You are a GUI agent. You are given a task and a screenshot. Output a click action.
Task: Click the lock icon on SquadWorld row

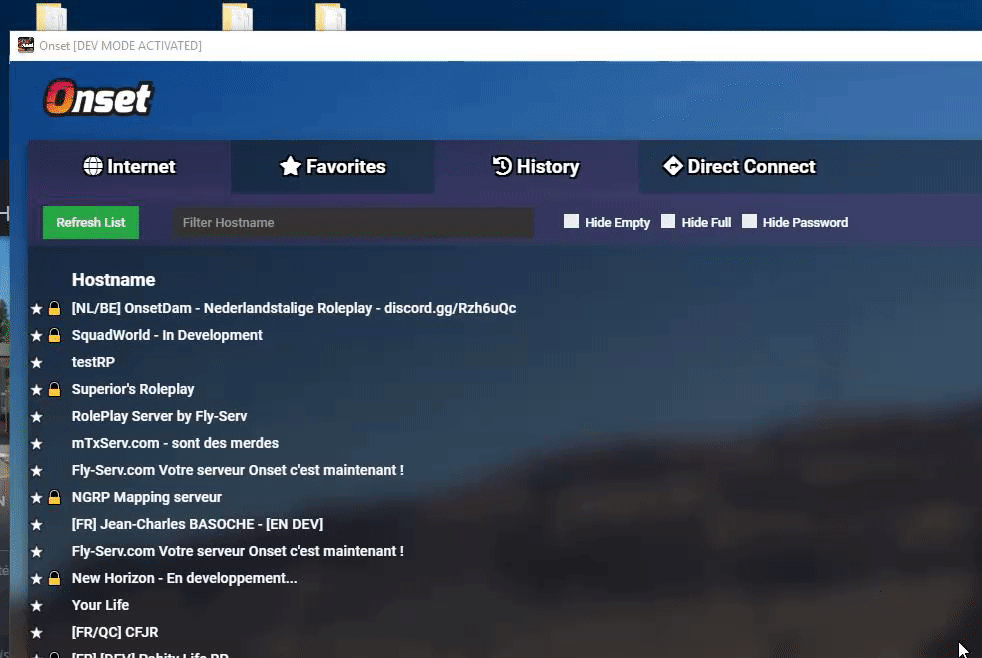[x=54, y=335]
